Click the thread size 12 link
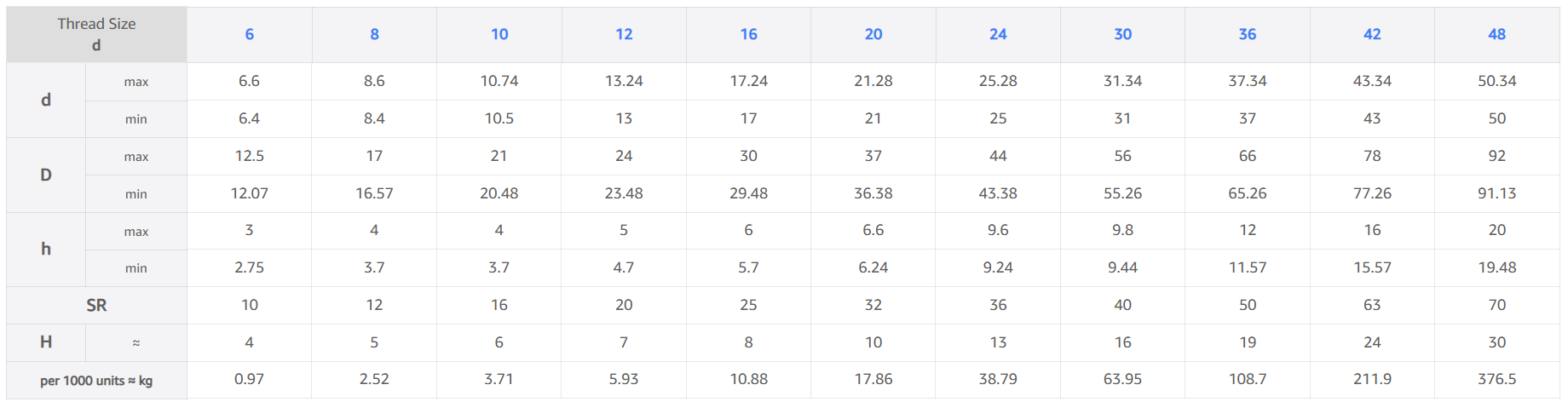1568x402 pixels. pos(624,34)
